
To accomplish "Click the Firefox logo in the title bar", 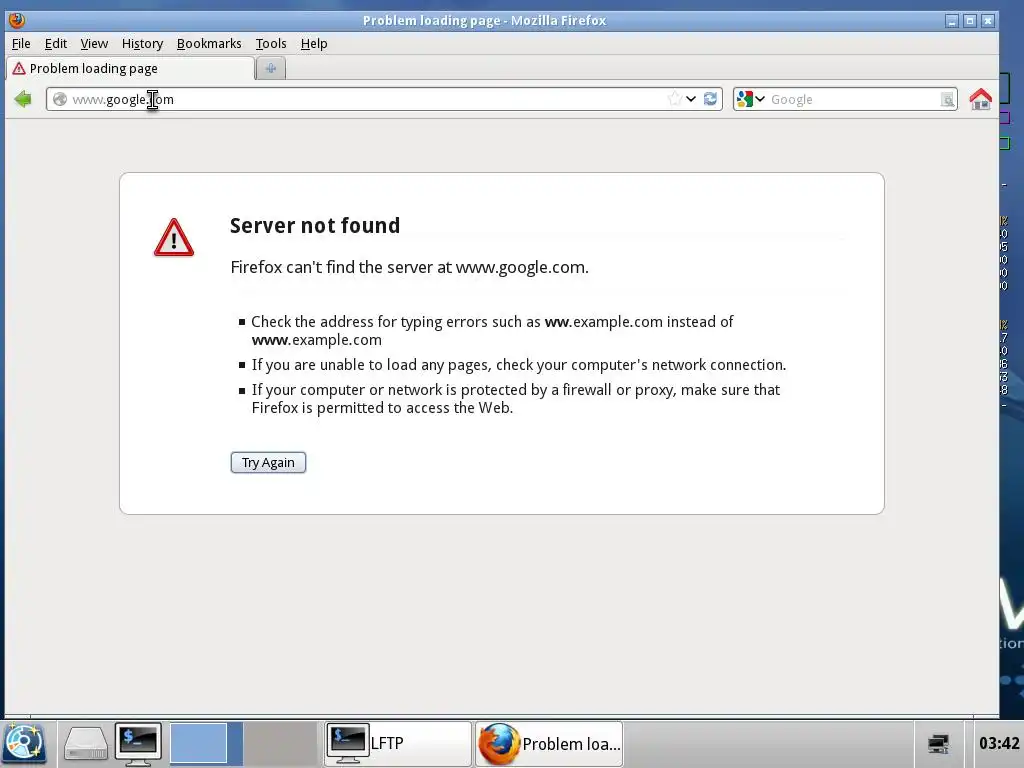I will (x=16, y=20).
